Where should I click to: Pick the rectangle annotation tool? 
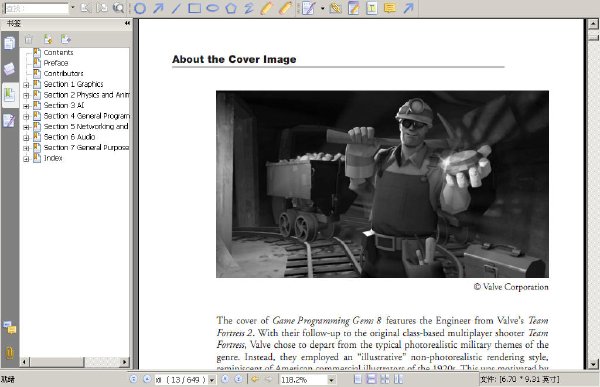pos(194,8)
